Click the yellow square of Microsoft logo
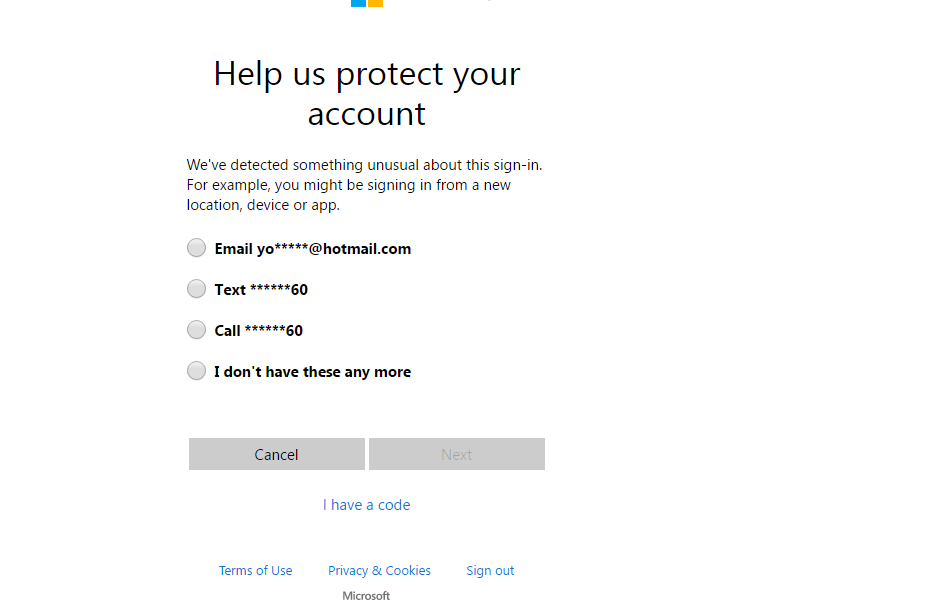Image resolution: width=946 pixels, height=616 pixels. (x=375, y=3)
